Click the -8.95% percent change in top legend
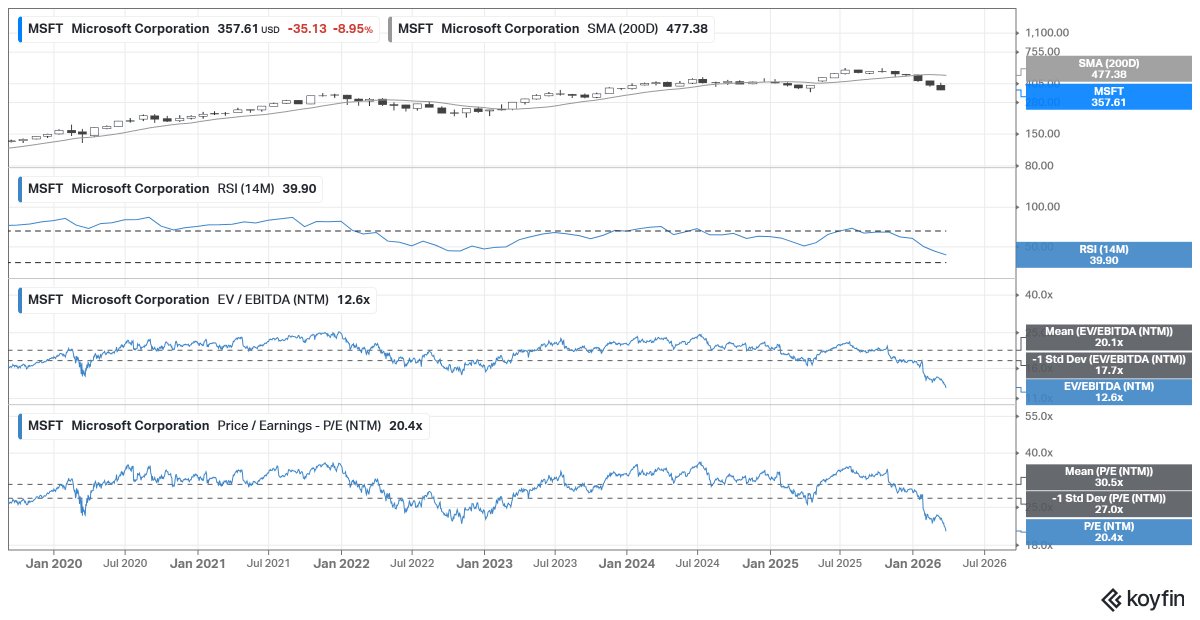This screenshot has width=1200, height=620. [x=354, y=29]
